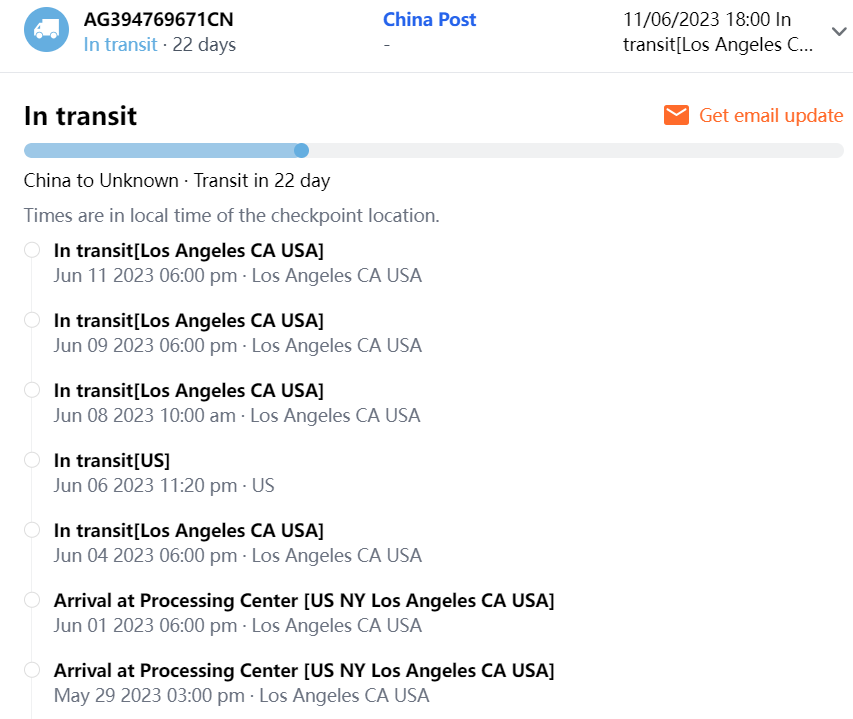Click the Jun 06 2023 11:20 pm entry
This screenshot has width=853, height=719.
tap(163, 485)
